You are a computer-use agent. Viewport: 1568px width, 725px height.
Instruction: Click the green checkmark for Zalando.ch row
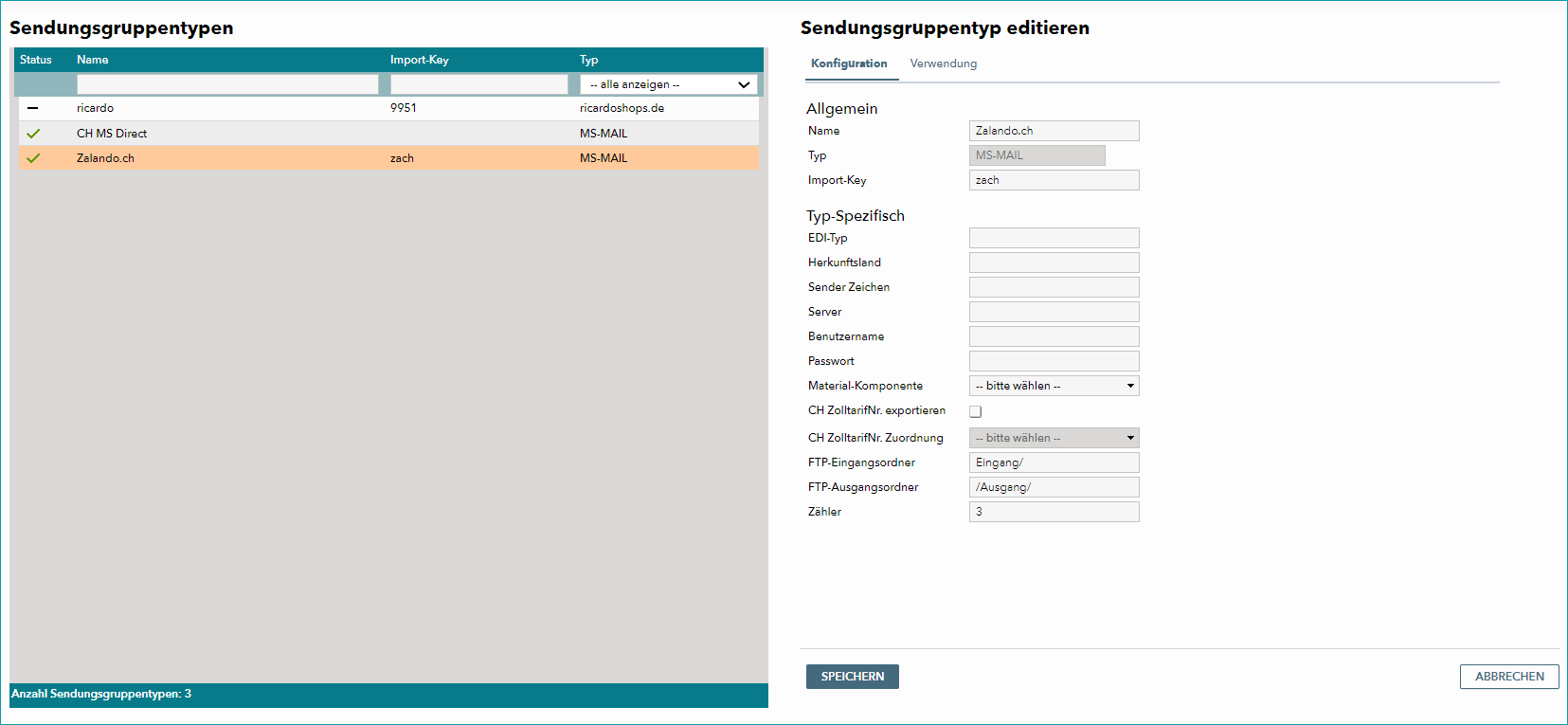(33, 158)
